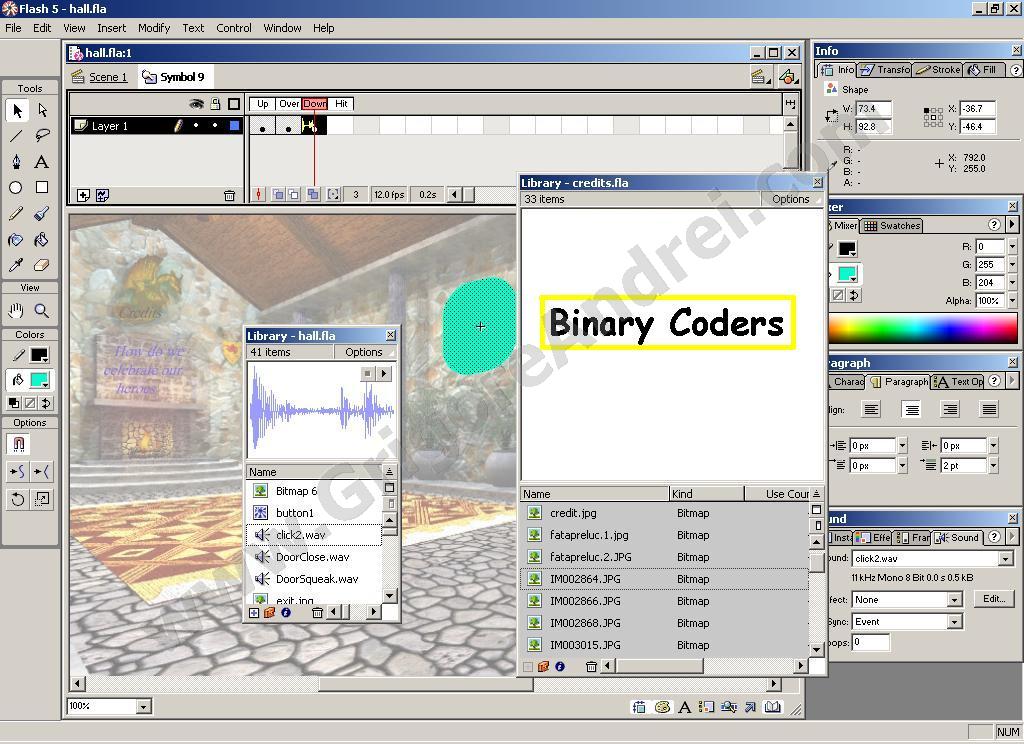Select the Eyedropper tool

click(x=17, y=265)
